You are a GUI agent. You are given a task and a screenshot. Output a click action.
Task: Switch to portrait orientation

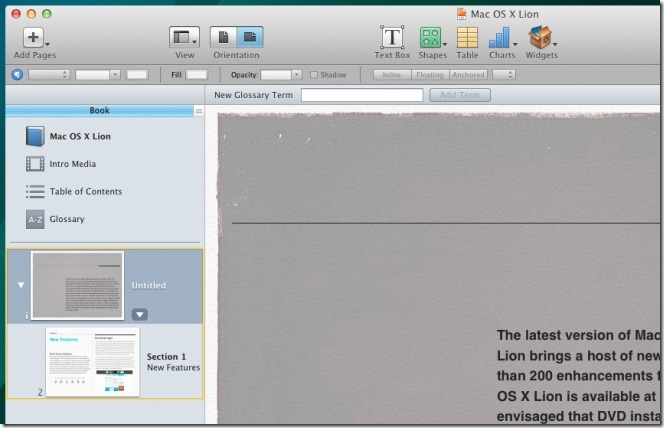tap(224, 37)
